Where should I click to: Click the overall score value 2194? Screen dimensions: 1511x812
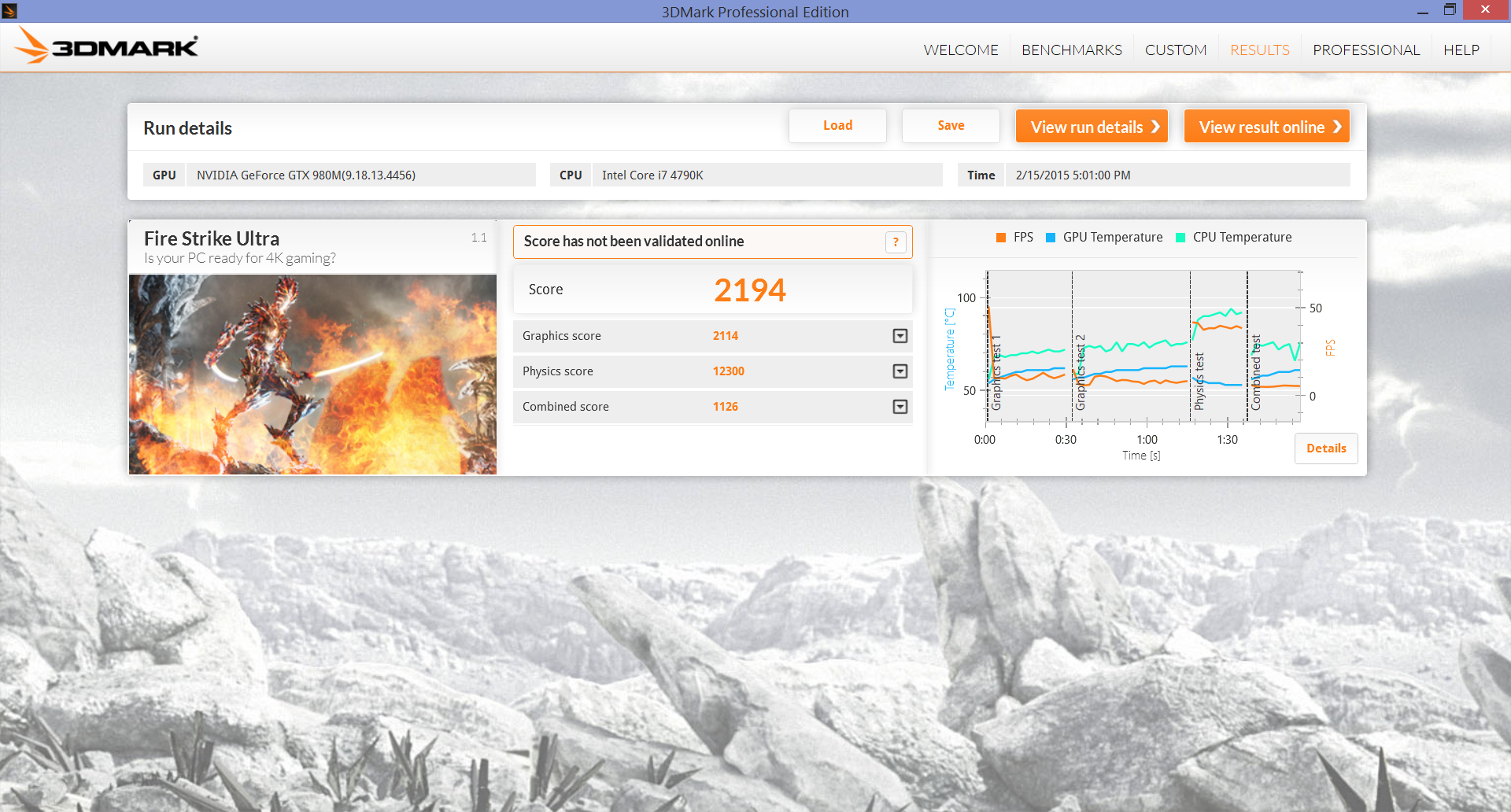750,290
